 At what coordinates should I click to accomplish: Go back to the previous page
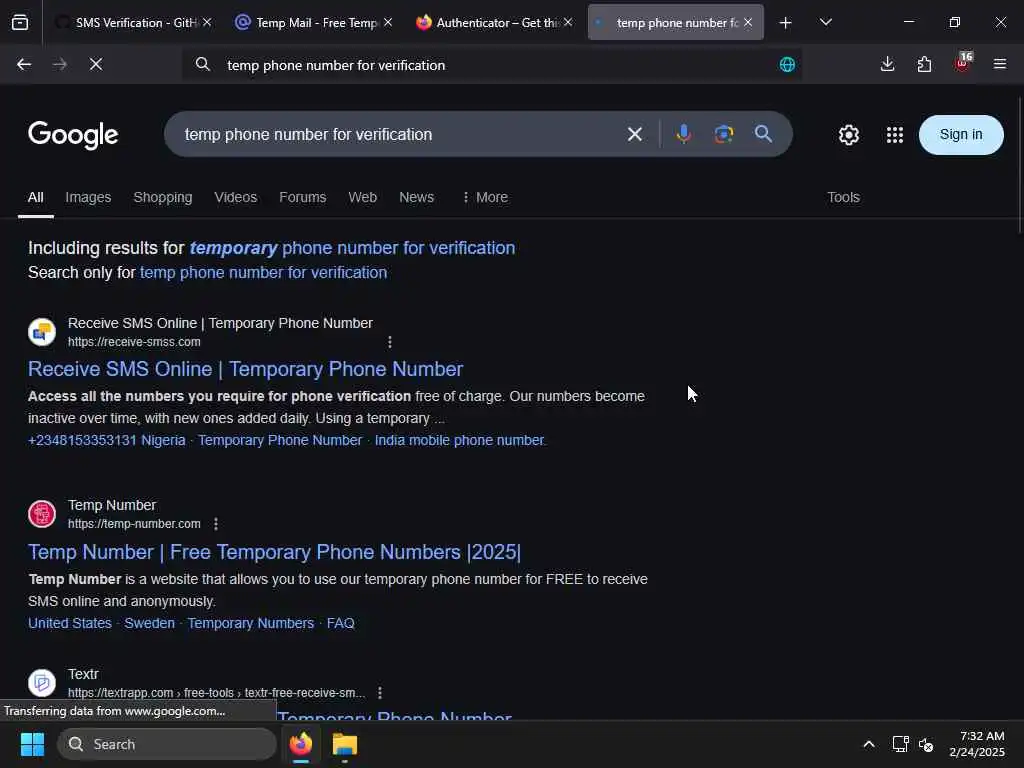(x=24, y=65)
